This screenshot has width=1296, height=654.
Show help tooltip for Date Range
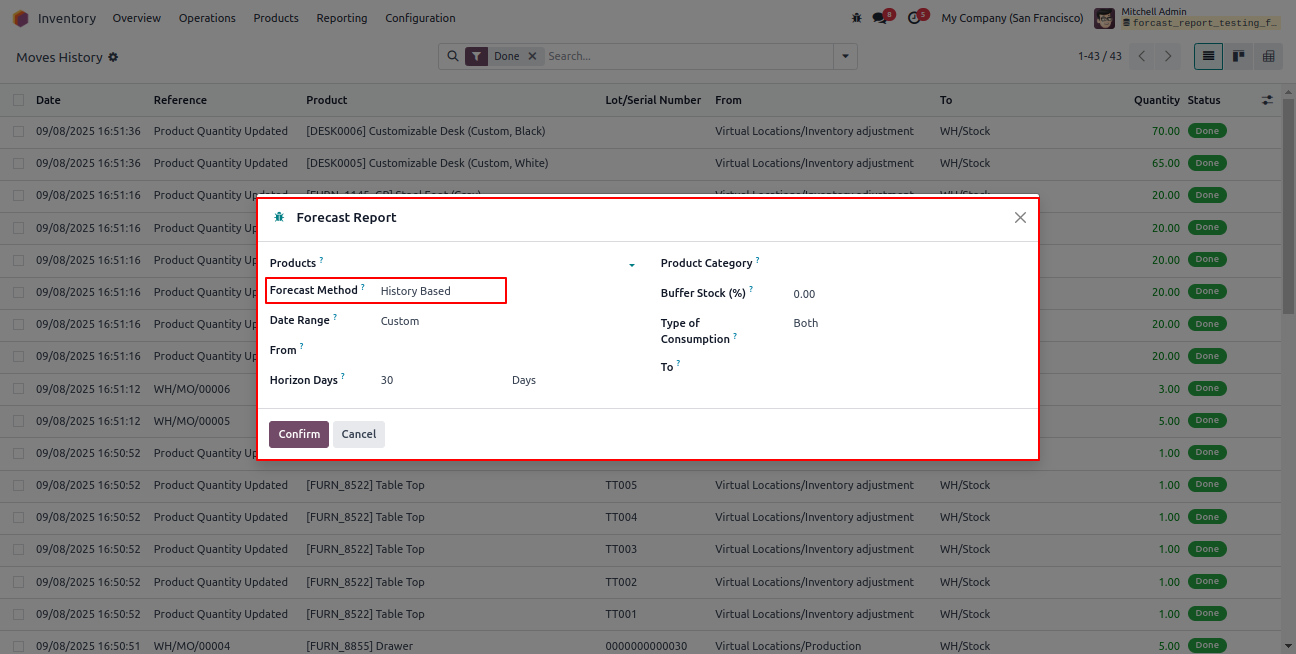pyautogui.click(x=335, y=317)
